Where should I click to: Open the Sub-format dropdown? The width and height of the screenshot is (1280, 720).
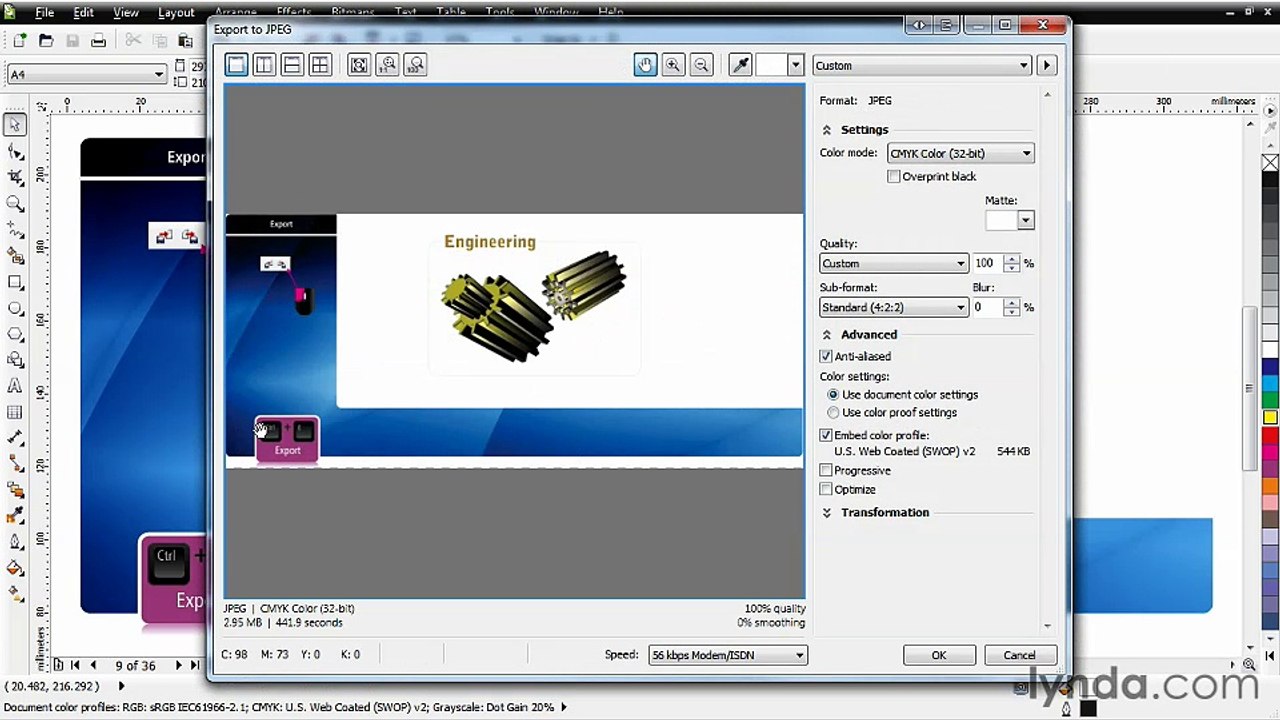(x=893, y=307)
